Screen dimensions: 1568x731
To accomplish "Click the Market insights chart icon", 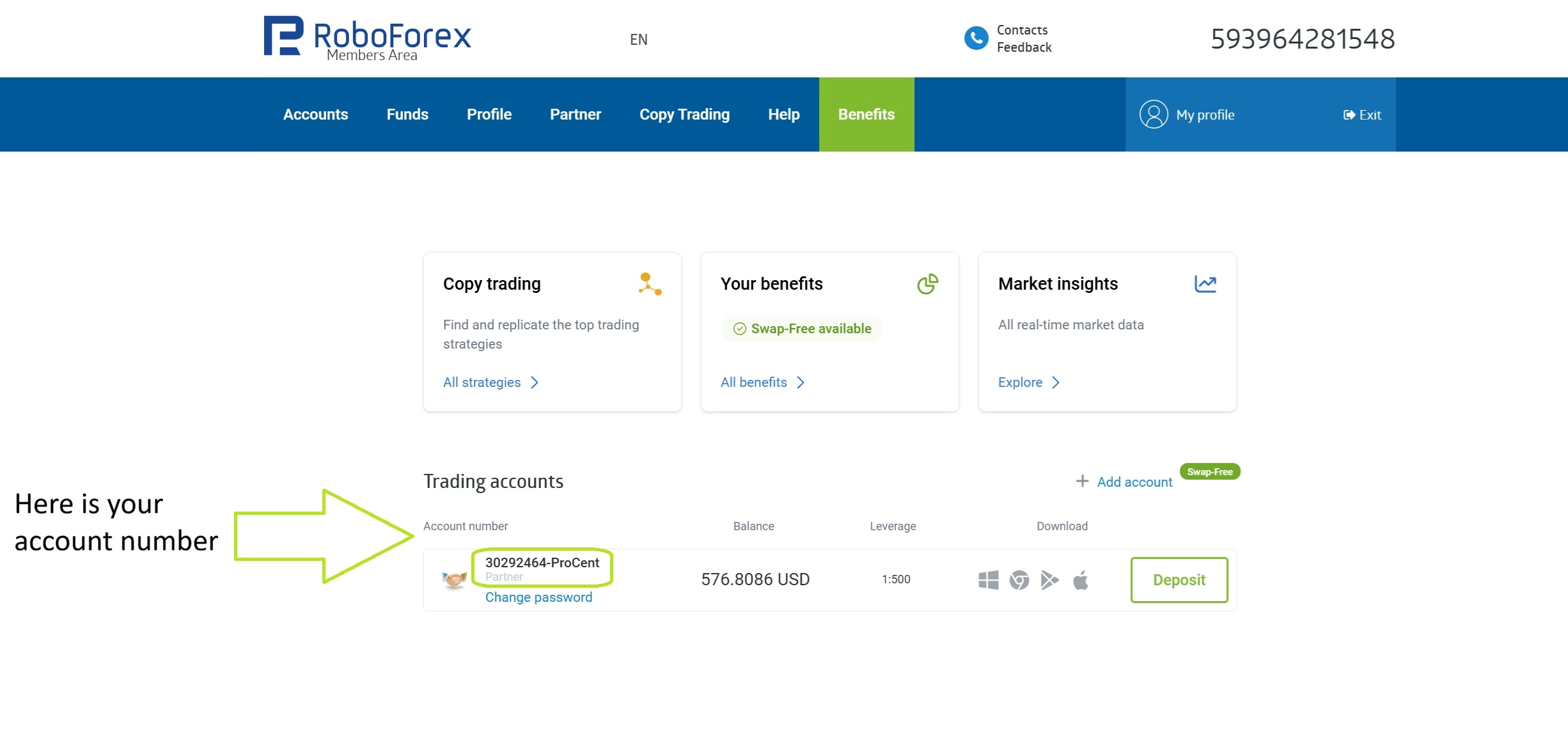I will click(x=1205, y=284).
